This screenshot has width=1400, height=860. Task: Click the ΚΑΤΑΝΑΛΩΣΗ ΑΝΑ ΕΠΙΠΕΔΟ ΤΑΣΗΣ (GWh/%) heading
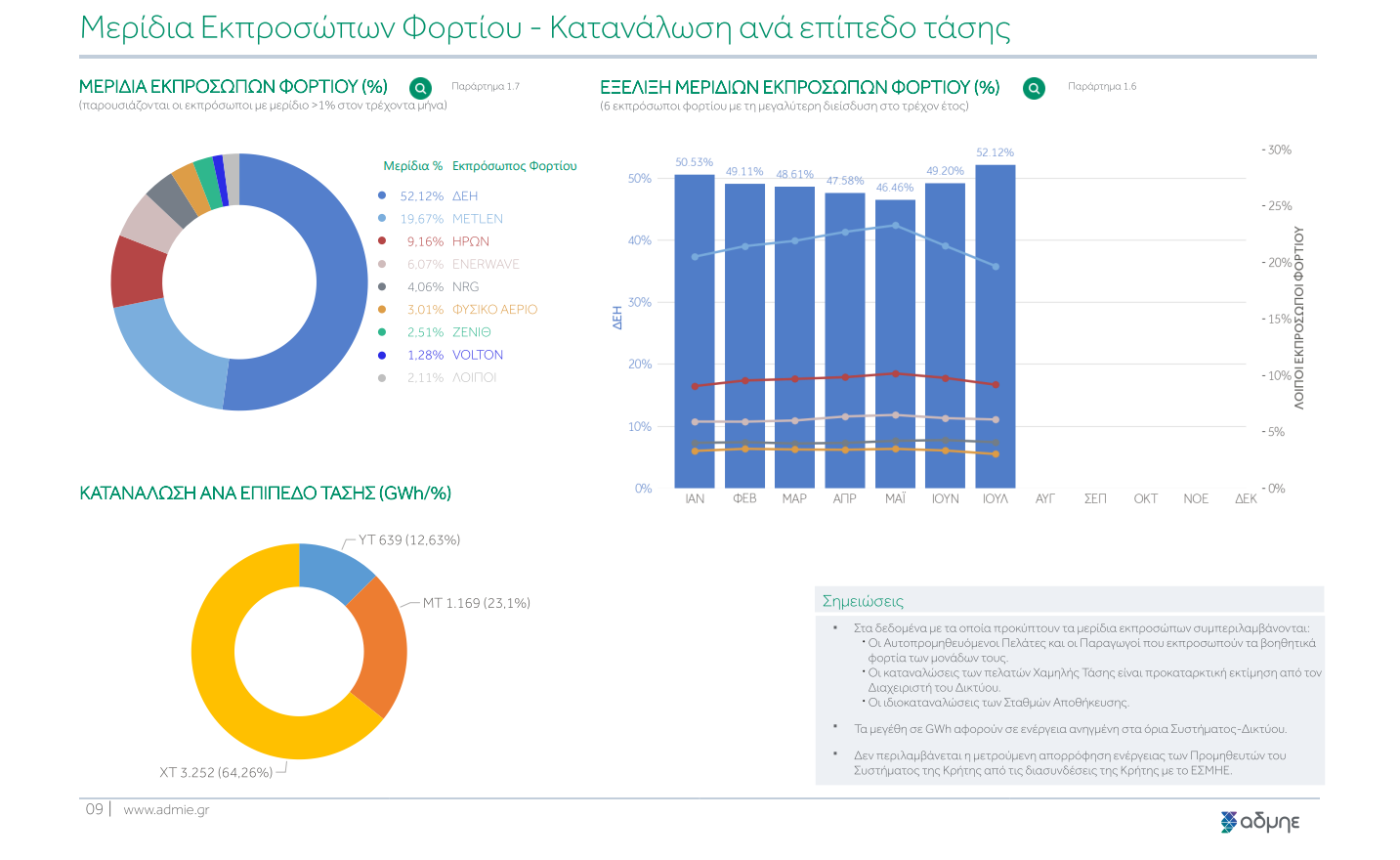click(x=265, y=494)
